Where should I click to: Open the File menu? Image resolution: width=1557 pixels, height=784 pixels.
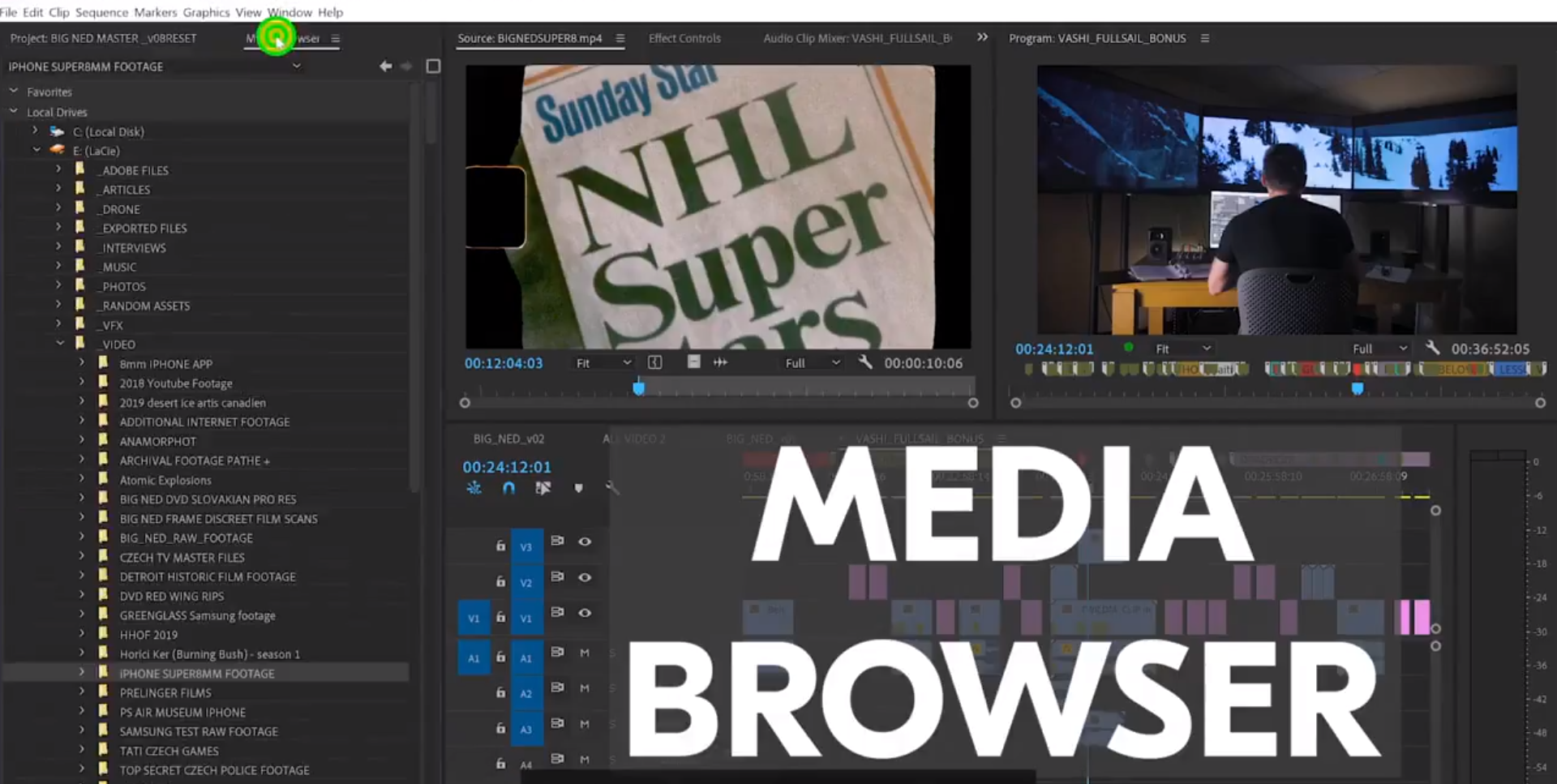pyautogui.click(x=8, y=12)
